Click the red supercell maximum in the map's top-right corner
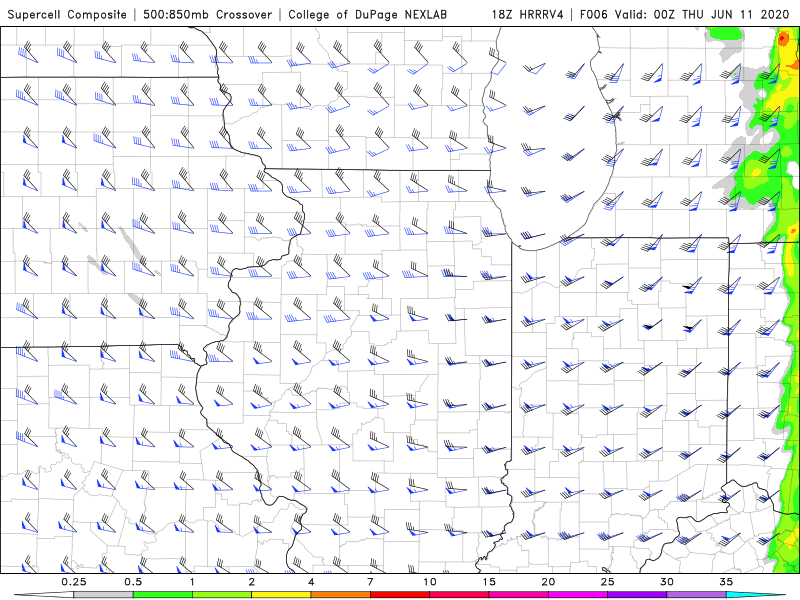800x600 pixels. click(x=784, y=39)
